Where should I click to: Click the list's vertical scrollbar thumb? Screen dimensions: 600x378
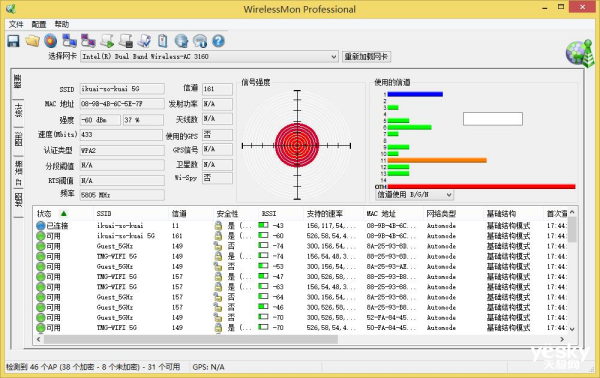coord(572,230)
